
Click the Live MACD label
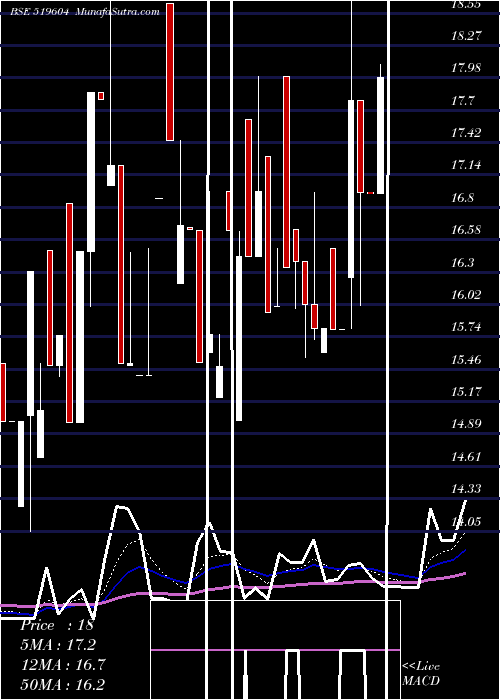[421, 674]
